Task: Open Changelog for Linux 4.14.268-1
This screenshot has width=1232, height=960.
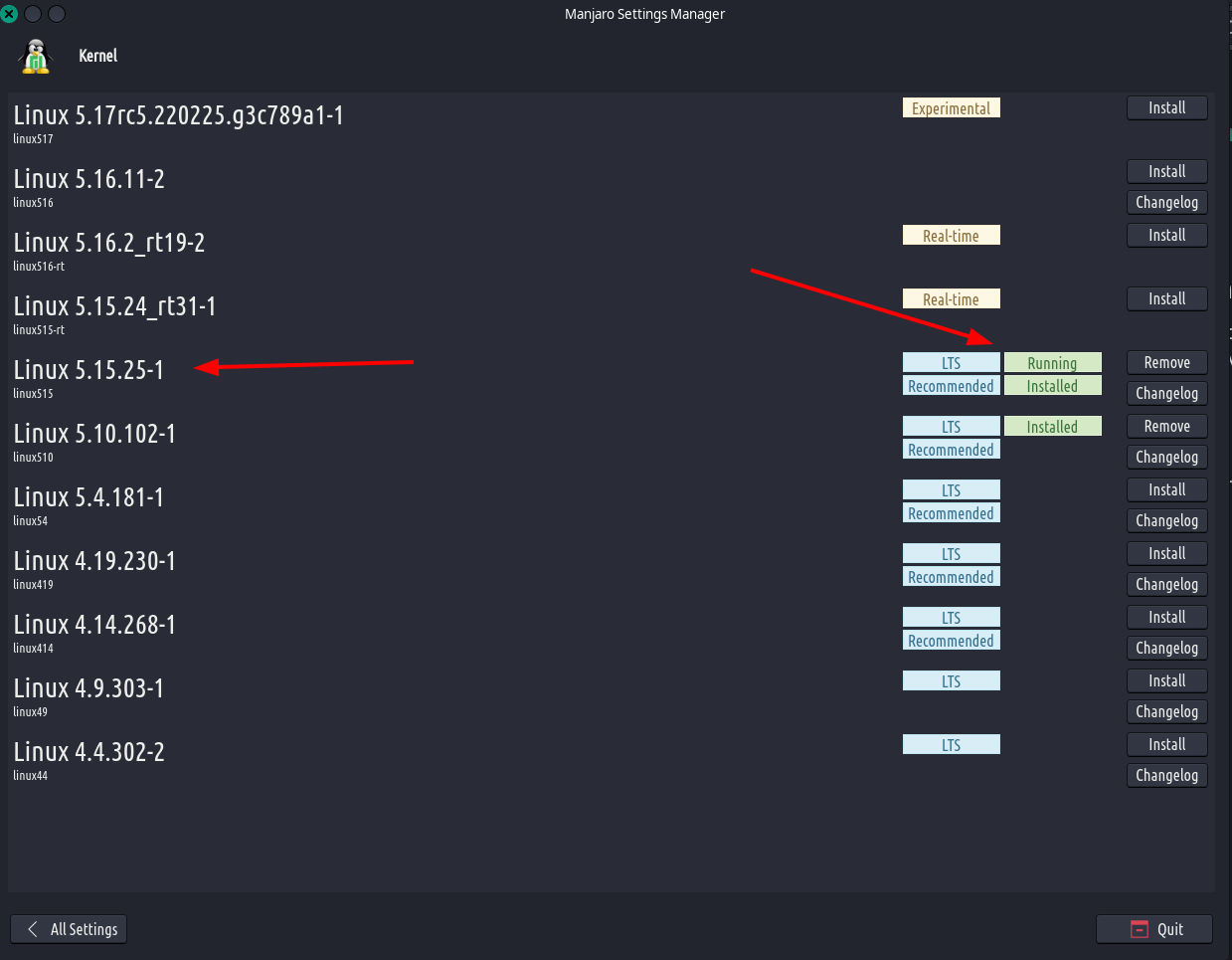Action: (x=1167, y=648)
